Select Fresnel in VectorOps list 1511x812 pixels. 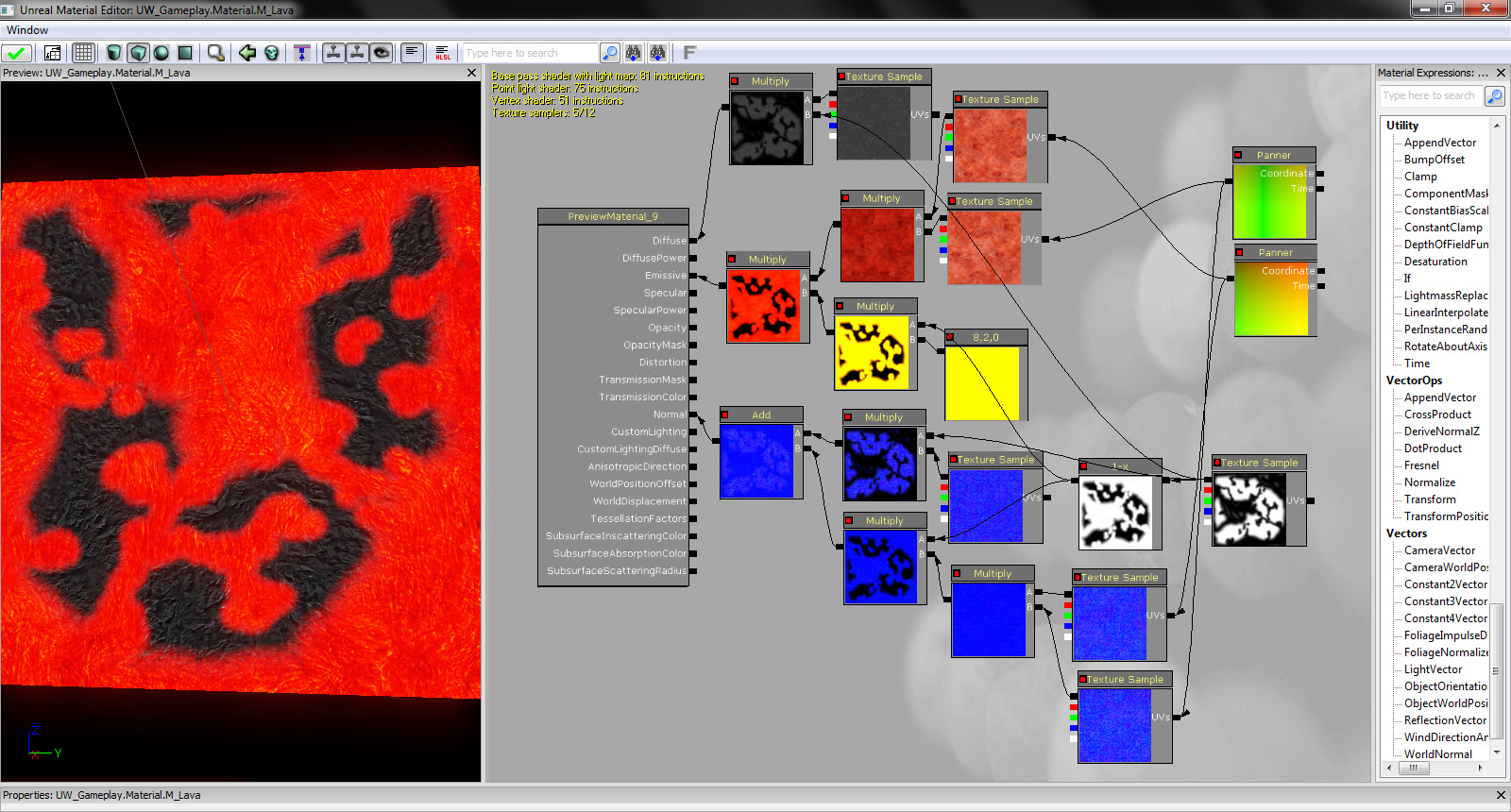tap(1421, 465)
